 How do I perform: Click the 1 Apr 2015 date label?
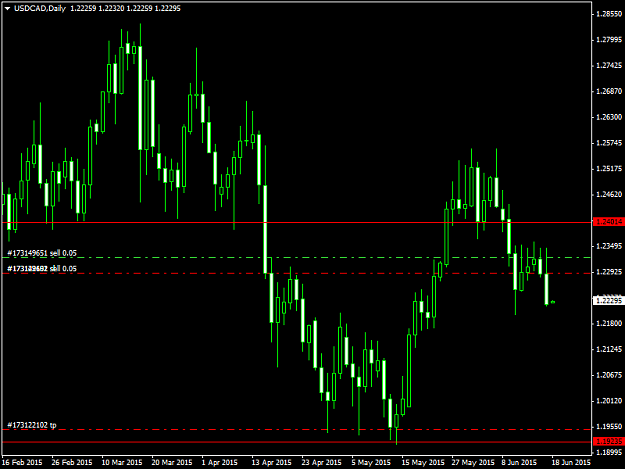220,463
